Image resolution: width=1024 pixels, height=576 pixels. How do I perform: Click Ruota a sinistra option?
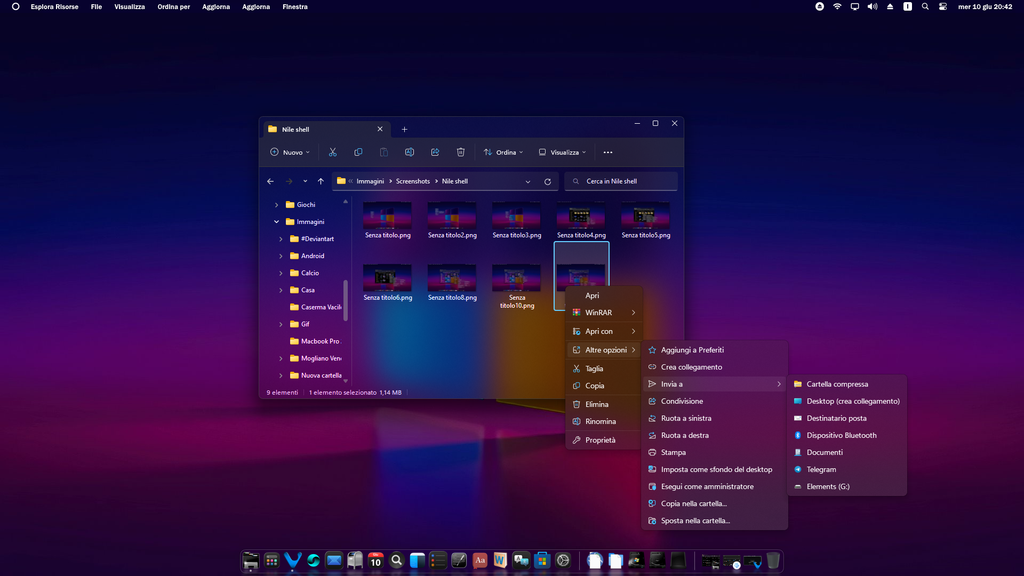[714, 418]
